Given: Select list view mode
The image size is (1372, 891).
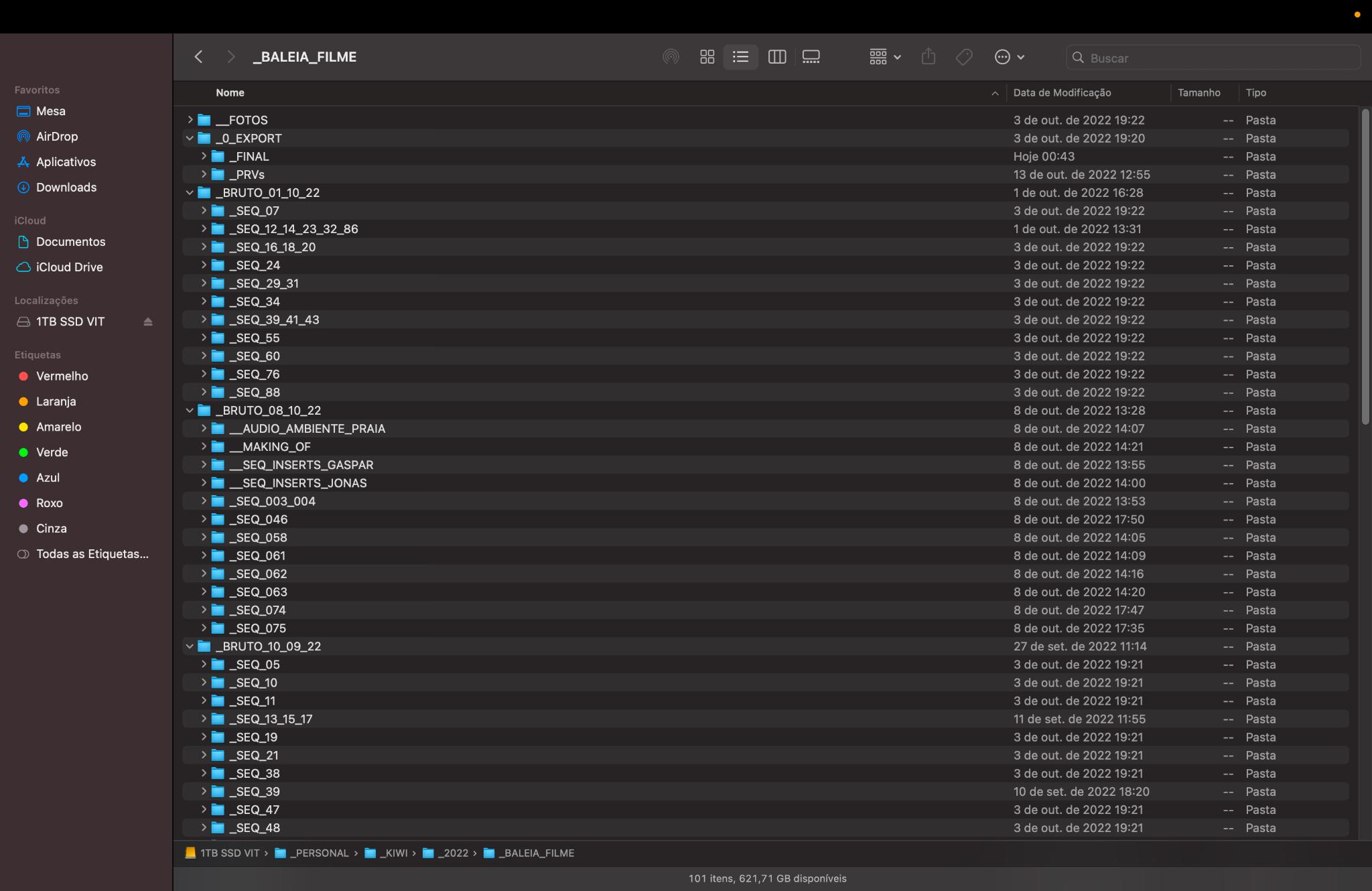Looking at the screenshot, I should pos(740,57).
